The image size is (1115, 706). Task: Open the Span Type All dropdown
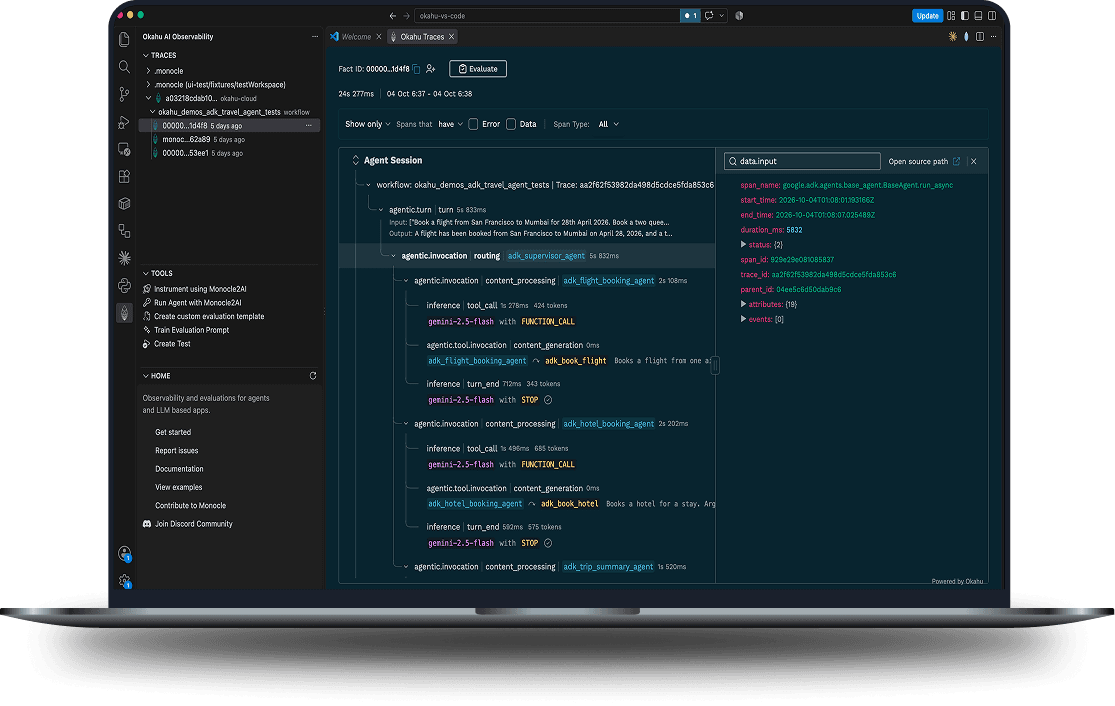click(608, 124)
